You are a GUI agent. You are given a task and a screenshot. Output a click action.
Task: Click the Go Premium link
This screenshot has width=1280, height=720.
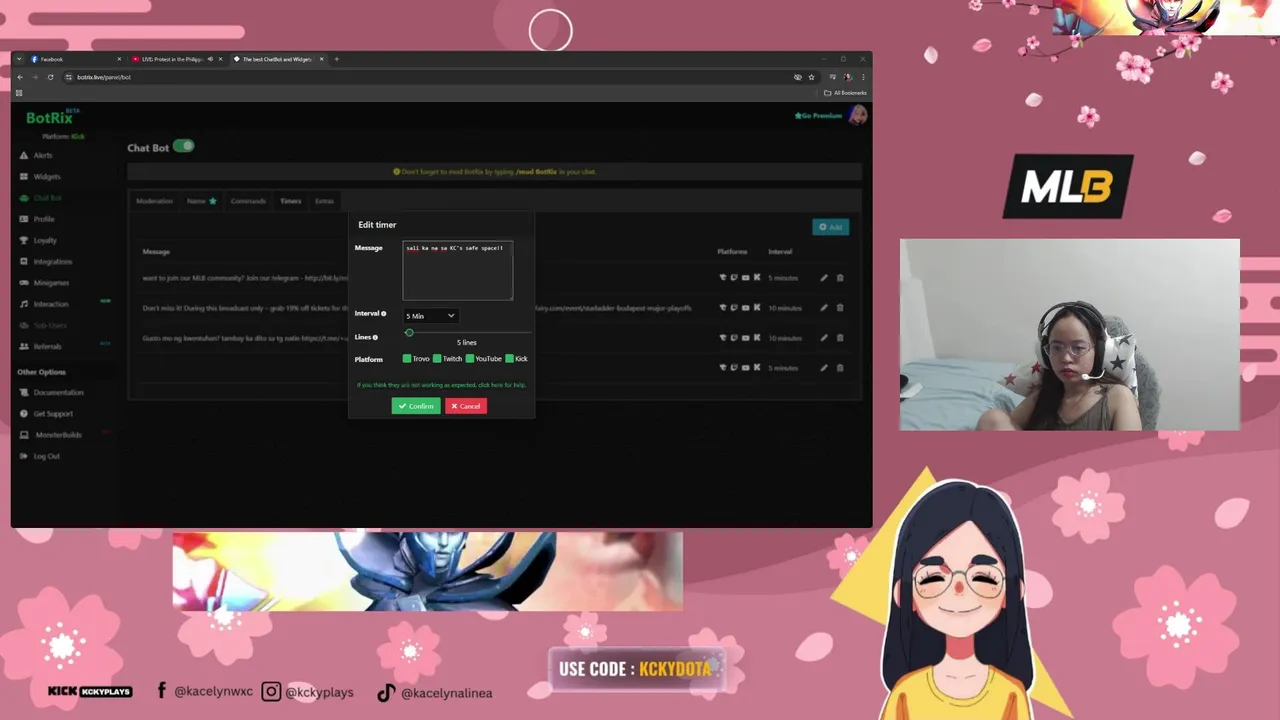pos(818,116)
